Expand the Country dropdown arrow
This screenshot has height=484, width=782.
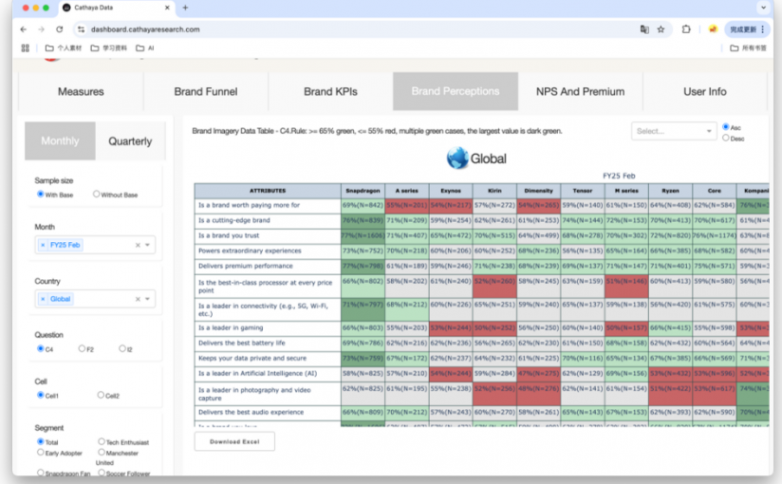point(149,299)
